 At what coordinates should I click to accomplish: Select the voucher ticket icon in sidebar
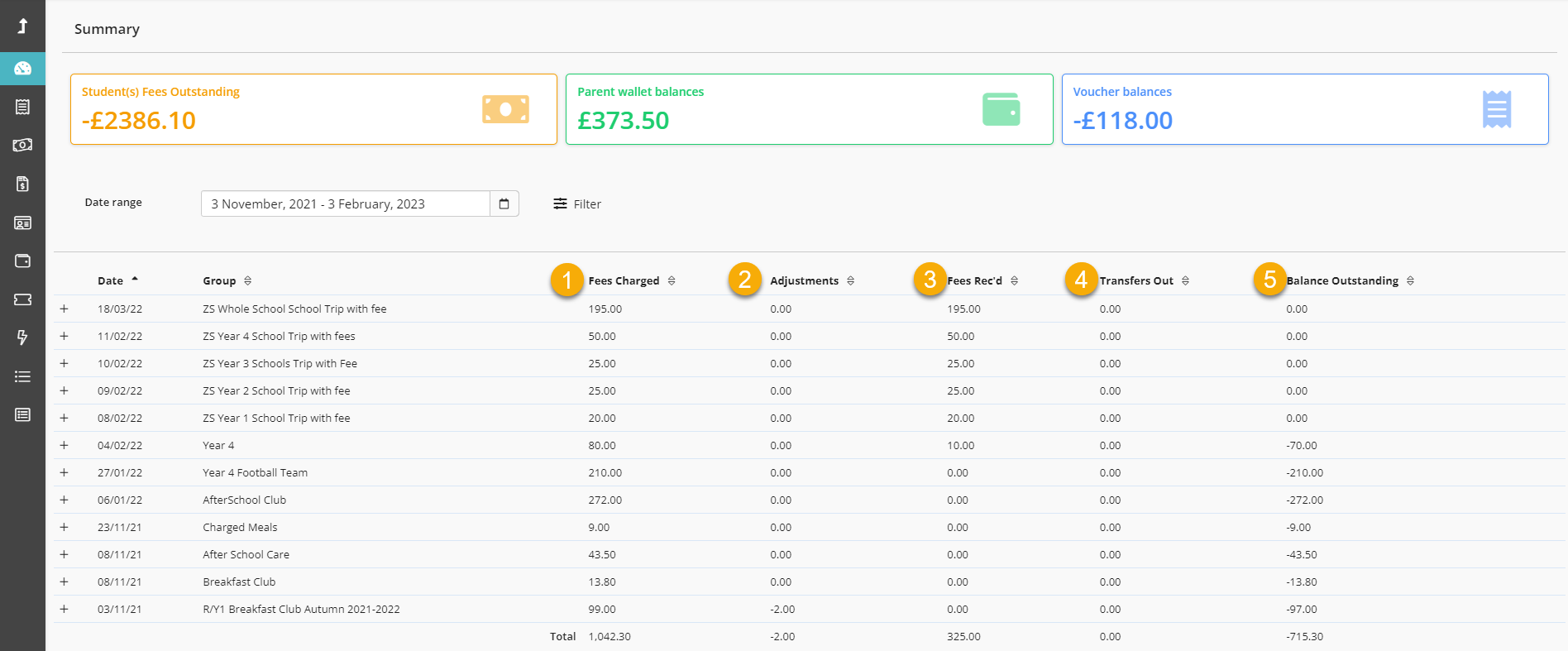(22, 299)
